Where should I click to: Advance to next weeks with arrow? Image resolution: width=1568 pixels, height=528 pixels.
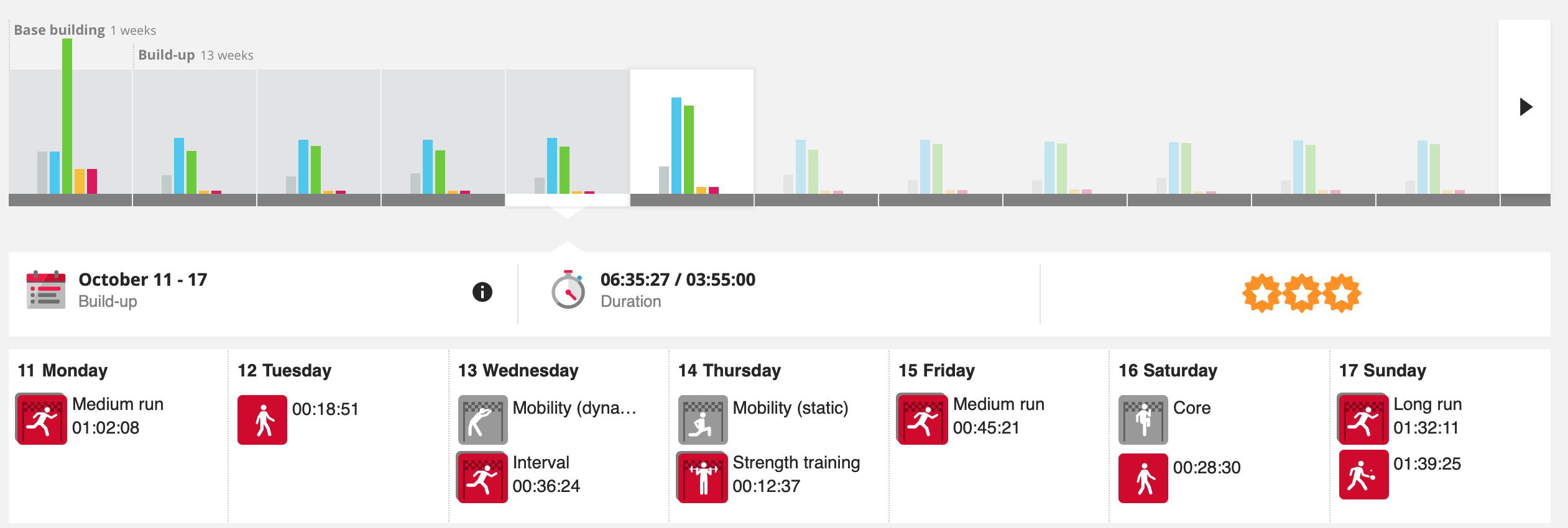click(1525, 107)
